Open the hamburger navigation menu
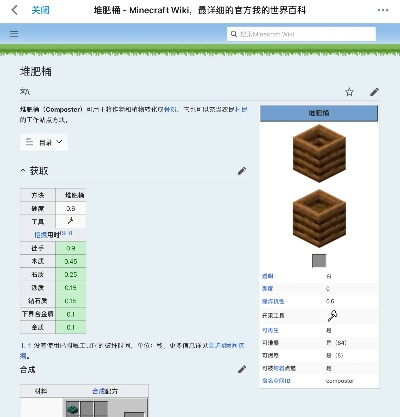Screen dimensions: 400x417 [x=14, y=34]
